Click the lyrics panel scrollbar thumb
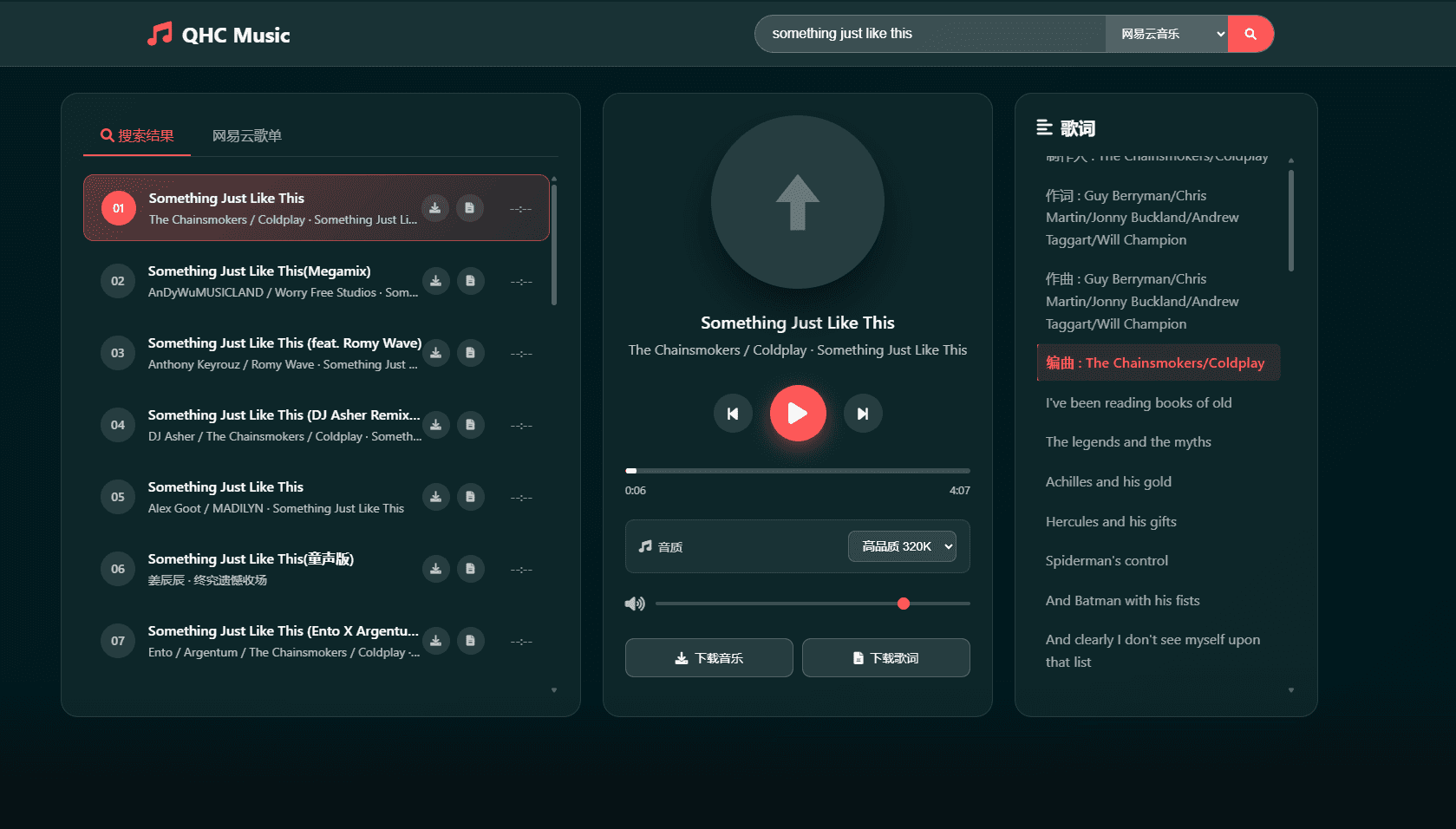 click(x=1291, y=220)
